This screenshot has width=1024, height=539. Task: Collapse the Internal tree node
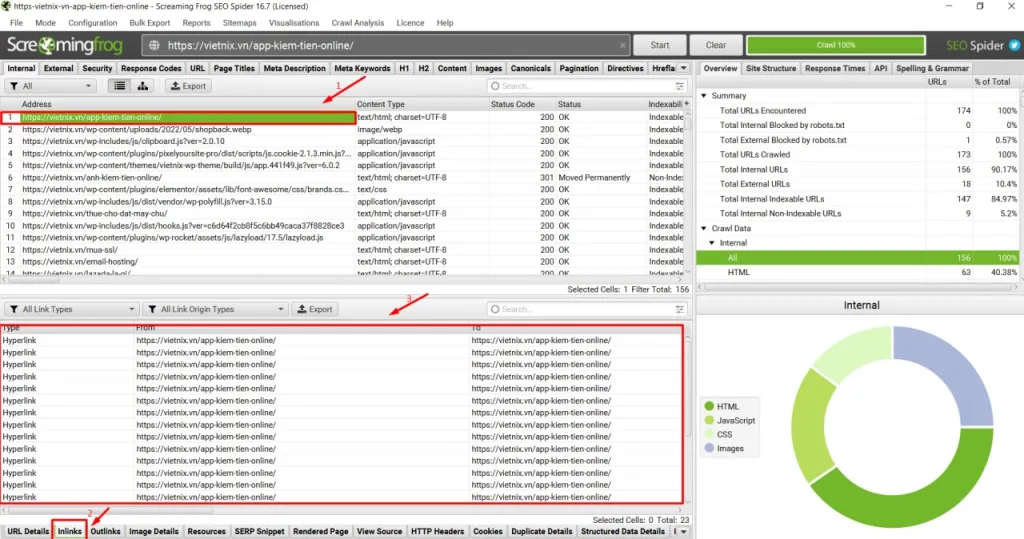coord(712,242)
